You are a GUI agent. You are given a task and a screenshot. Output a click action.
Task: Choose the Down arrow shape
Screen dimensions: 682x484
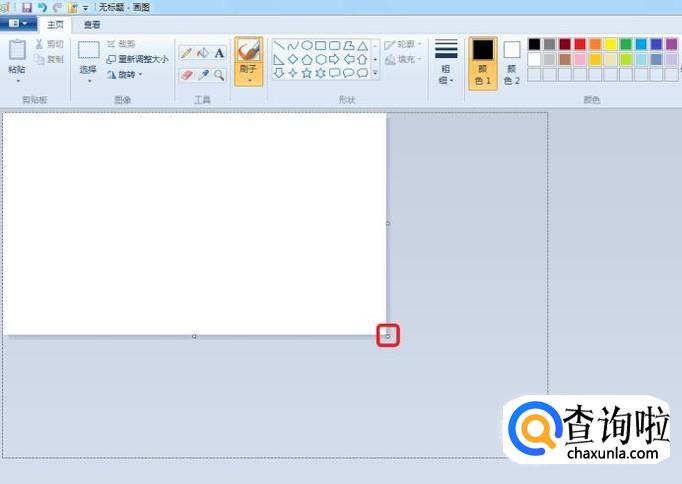(x=279, y=73)
